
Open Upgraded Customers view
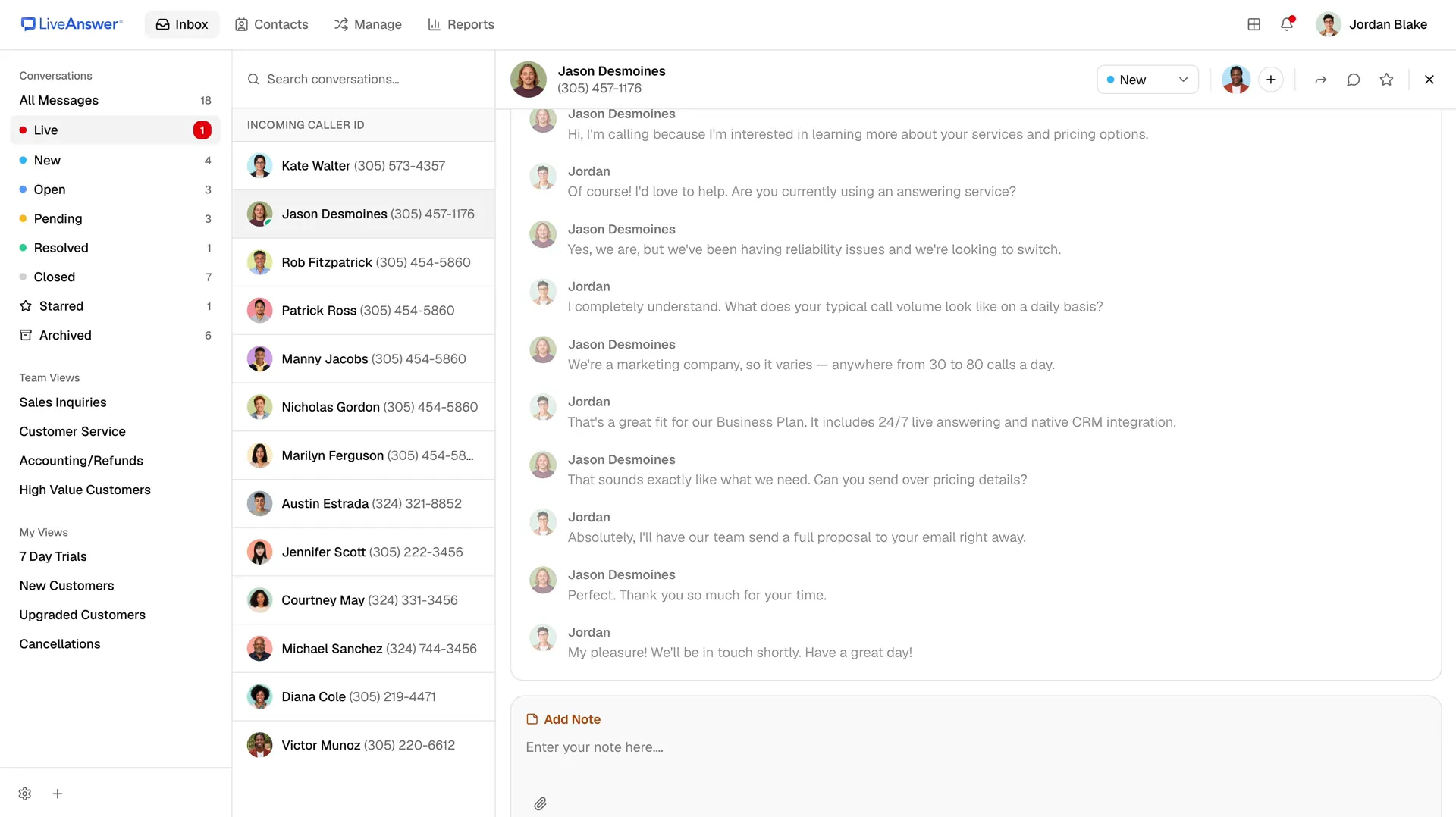[x=82, y=615]
